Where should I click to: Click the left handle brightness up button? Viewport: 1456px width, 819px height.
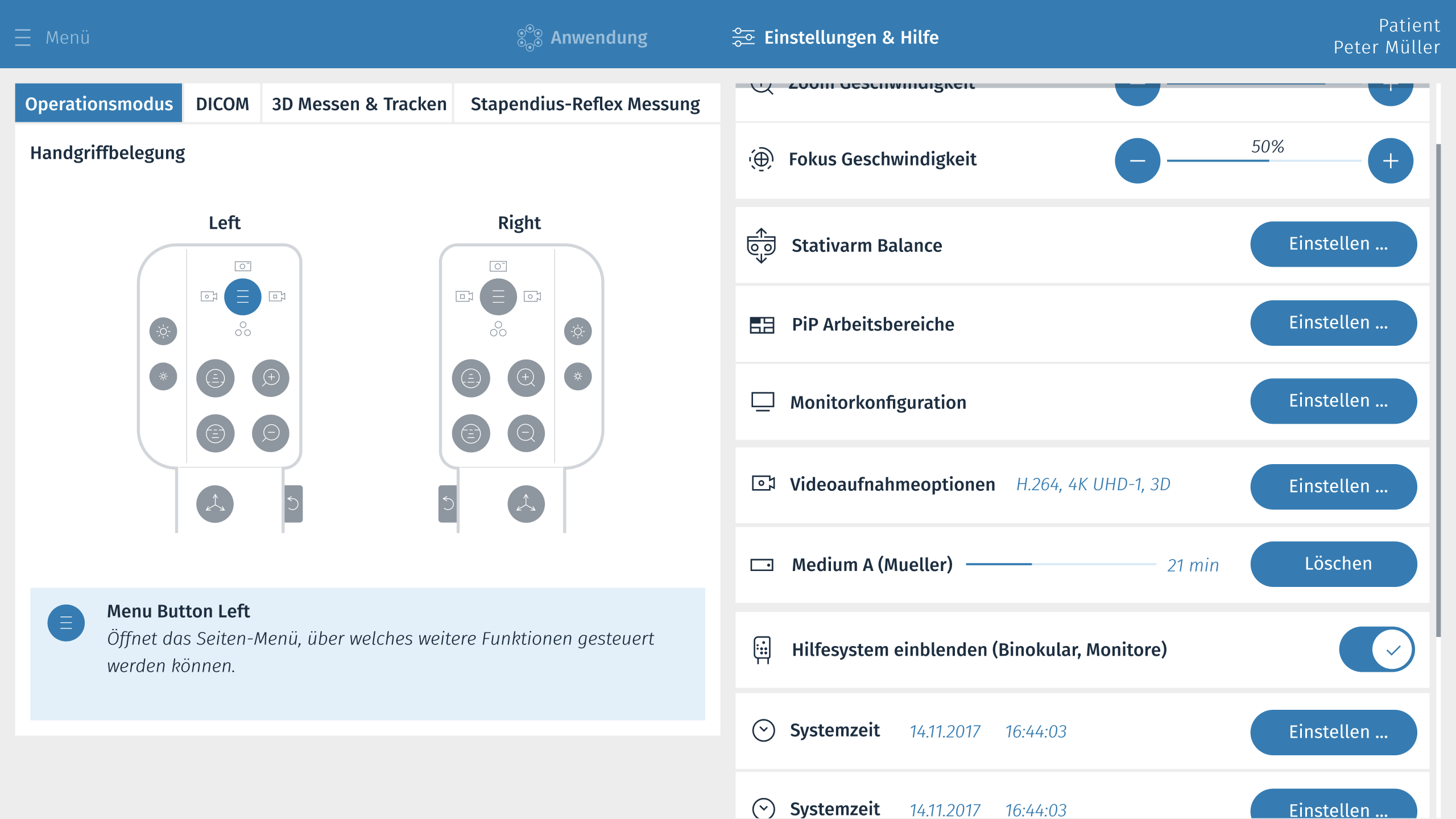coord(163,331)
